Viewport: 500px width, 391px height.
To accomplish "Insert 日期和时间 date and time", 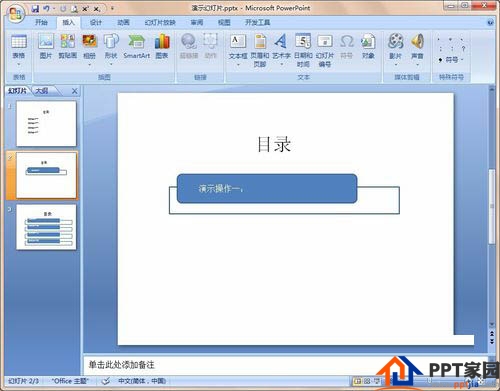I will [303, 50].
